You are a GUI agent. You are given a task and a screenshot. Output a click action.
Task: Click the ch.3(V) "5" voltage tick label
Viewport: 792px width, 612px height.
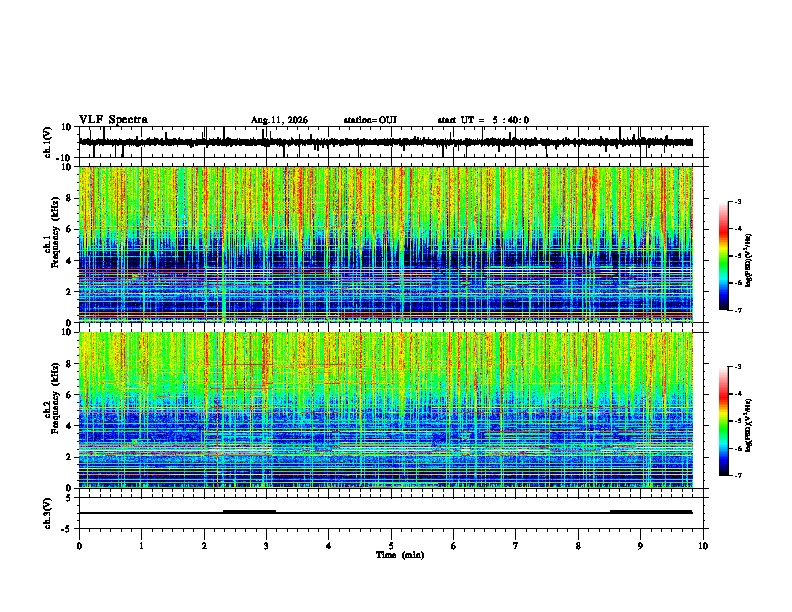coord(69,497)
